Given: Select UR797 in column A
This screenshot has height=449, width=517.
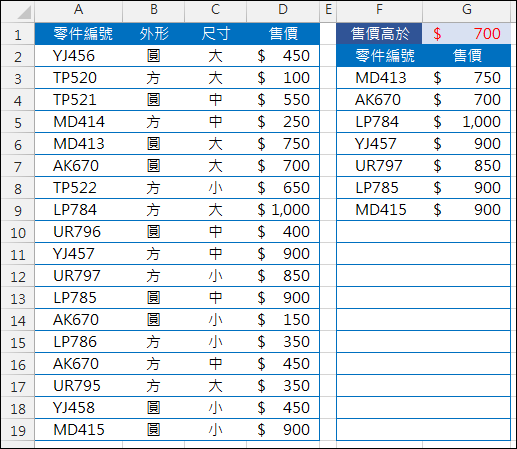Looking at the screenshot, I should (x=79, y=276).
